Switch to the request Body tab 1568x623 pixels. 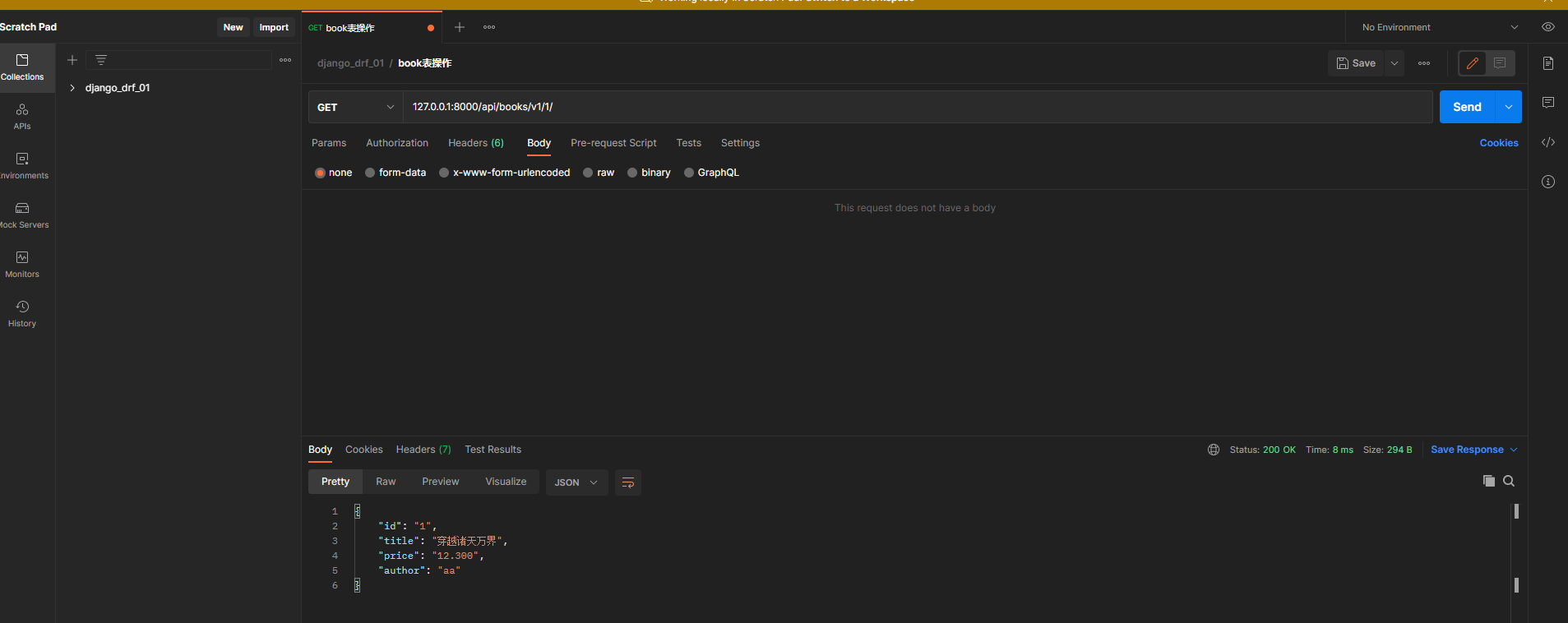[x=539, y=143]
